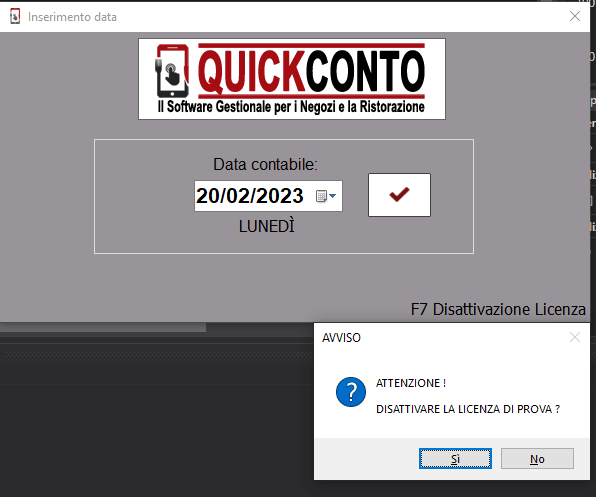596x497 pixels.
Task: Expand the date picker dropdown arrow
Action: click(333, 196)
